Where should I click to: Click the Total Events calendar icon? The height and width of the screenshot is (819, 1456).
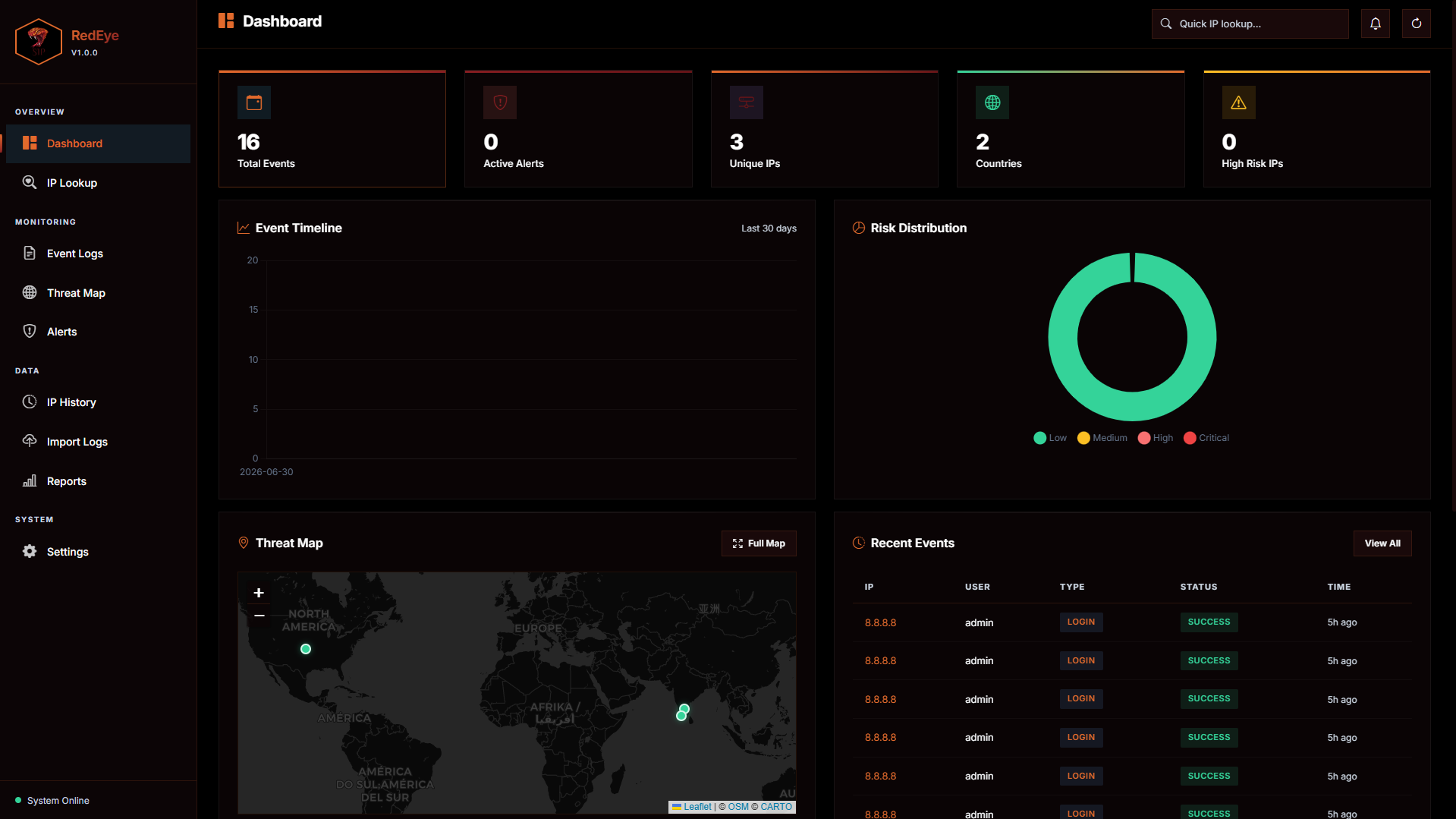(254, 102)
